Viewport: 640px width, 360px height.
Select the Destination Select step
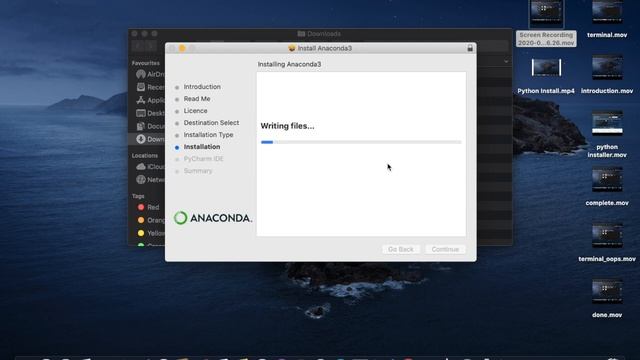tap(211, 123)
